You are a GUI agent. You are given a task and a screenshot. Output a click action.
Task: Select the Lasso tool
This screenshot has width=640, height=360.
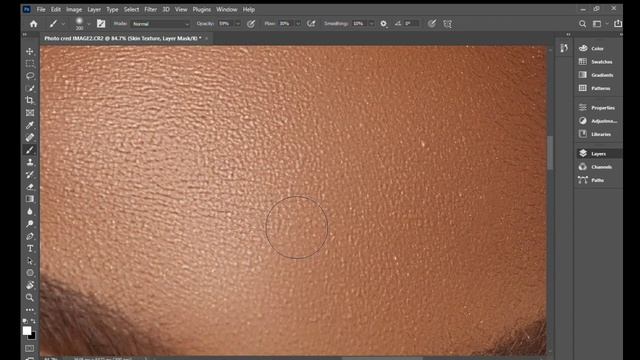coord(30,76)
